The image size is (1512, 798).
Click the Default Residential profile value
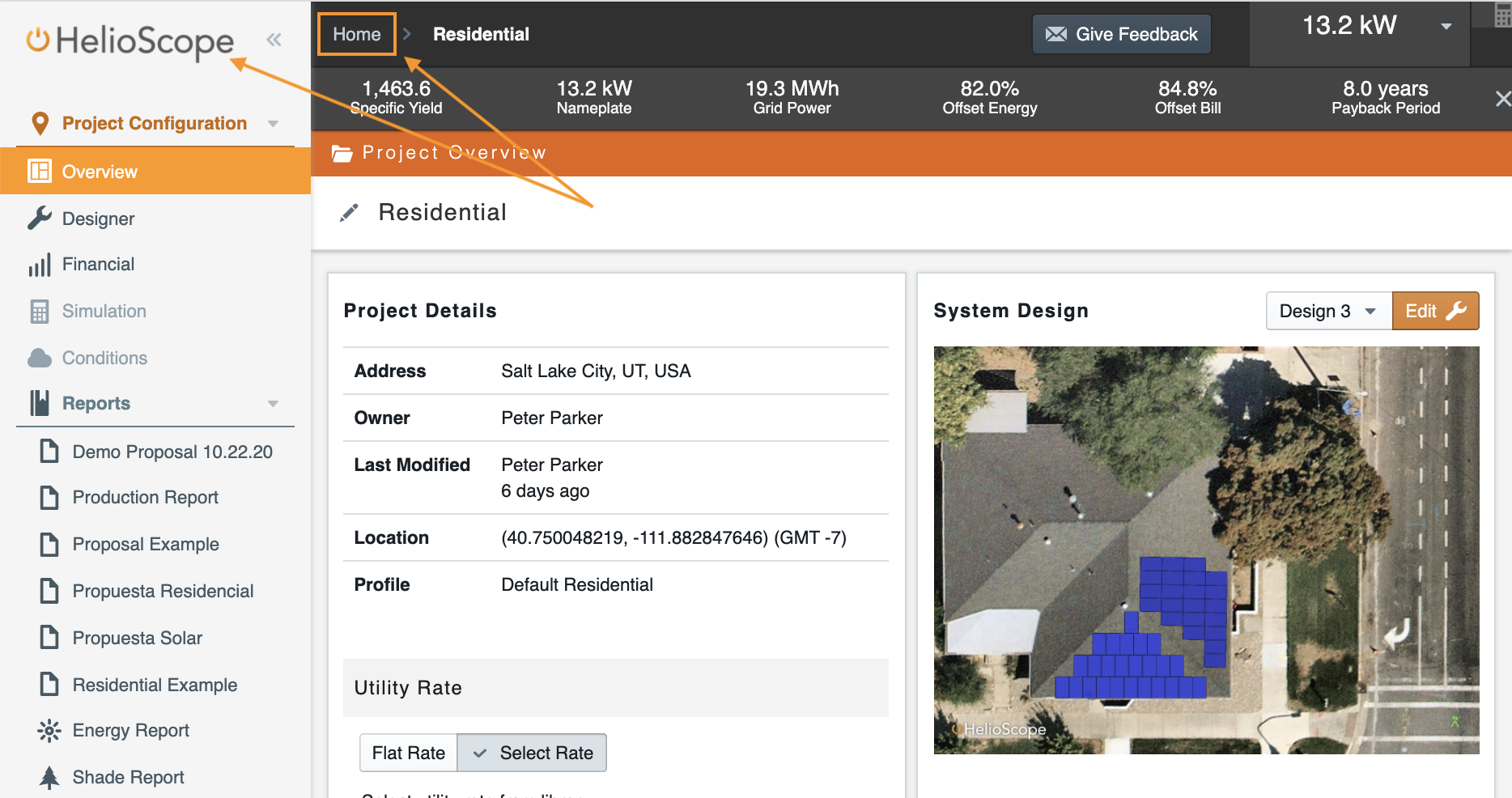click(x=577, y=585)
